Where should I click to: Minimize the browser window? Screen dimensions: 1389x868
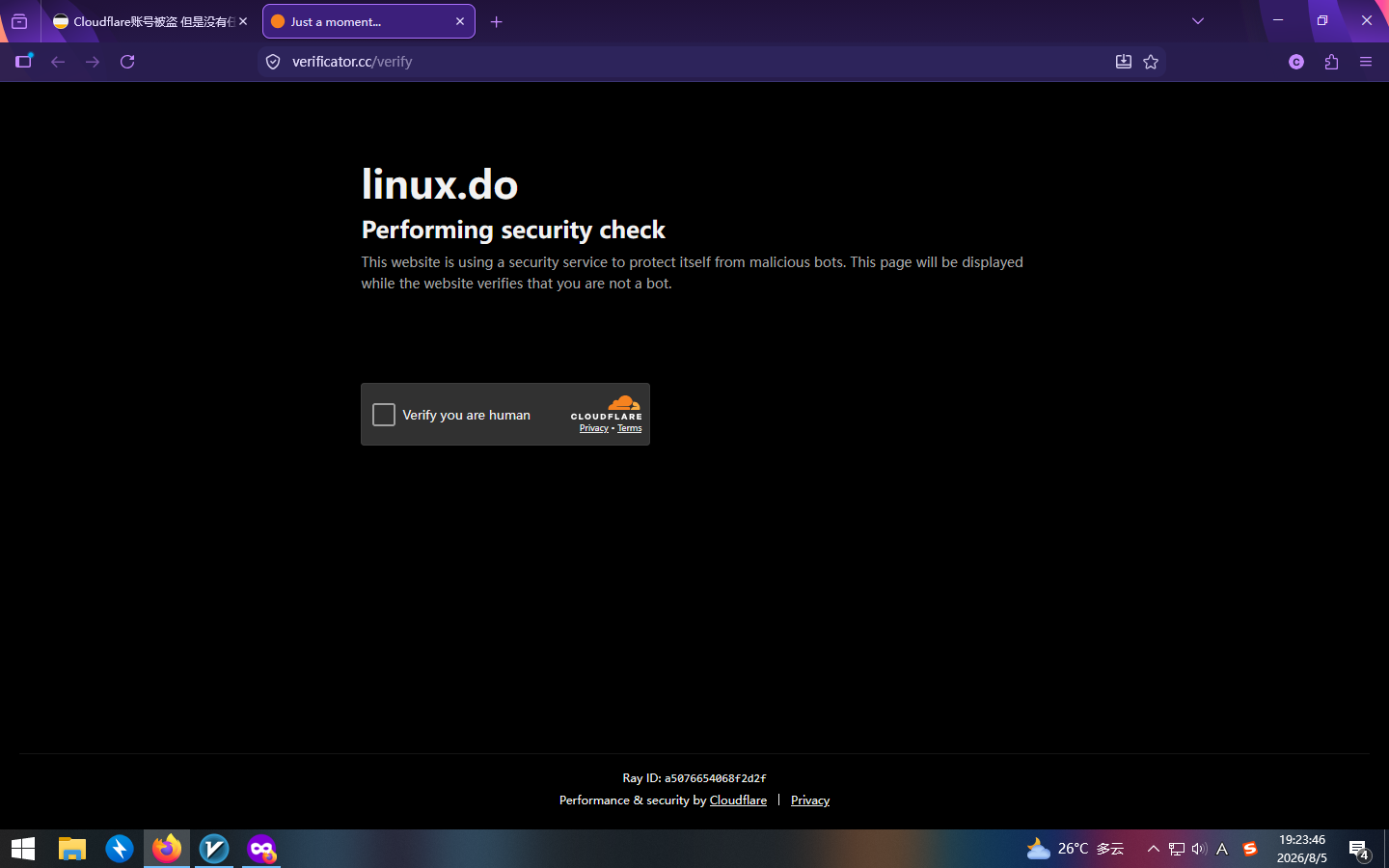click(x=1278, y=20)
